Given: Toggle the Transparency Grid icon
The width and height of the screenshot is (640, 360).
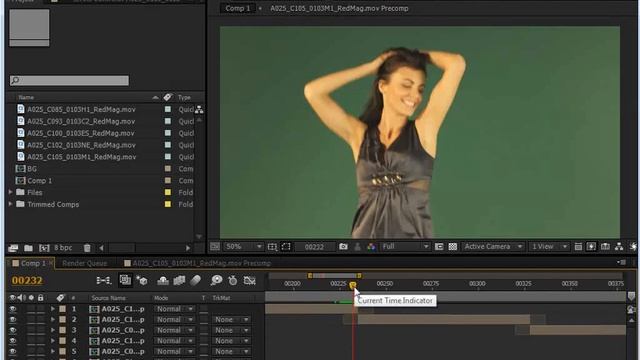Looking at the screenshot, I should click(453, 247).
